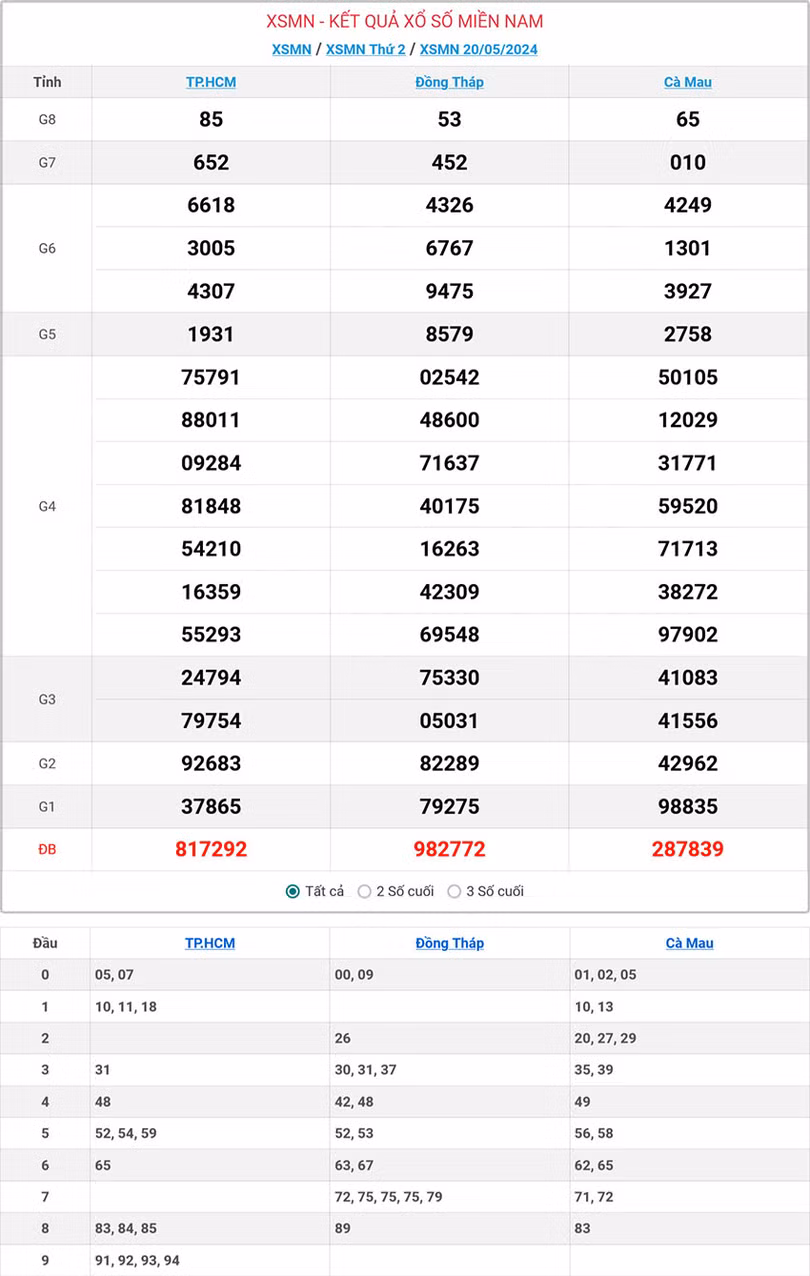Open the TP.HCM column link
The width and height of the screenshot is (810, 1276).
point(211,82)
